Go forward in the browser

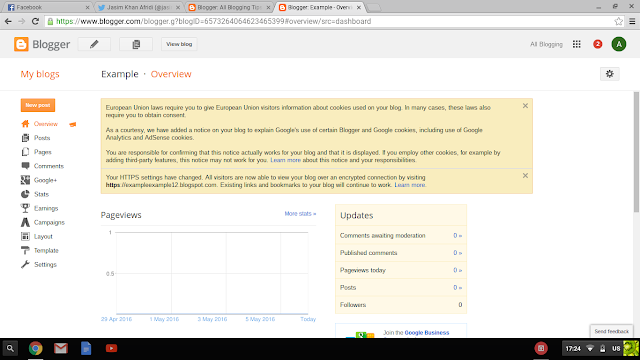tap(22, 21)
